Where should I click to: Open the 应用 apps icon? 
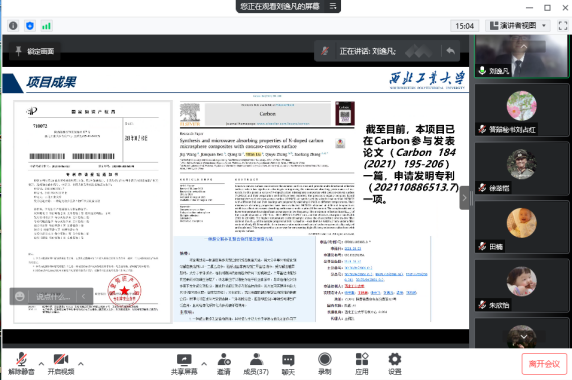coord(362,364)
